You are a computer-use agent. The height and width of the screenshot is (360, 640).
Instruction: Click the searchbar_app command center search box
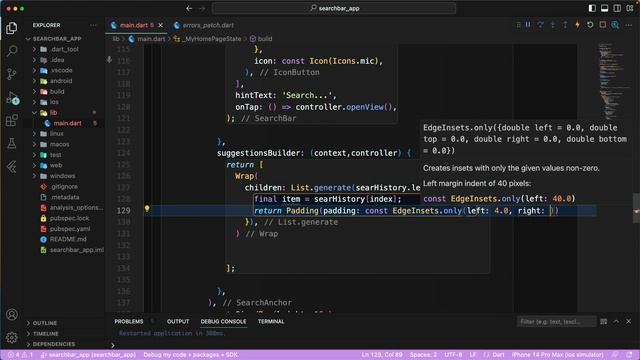[x=334, y=8]
